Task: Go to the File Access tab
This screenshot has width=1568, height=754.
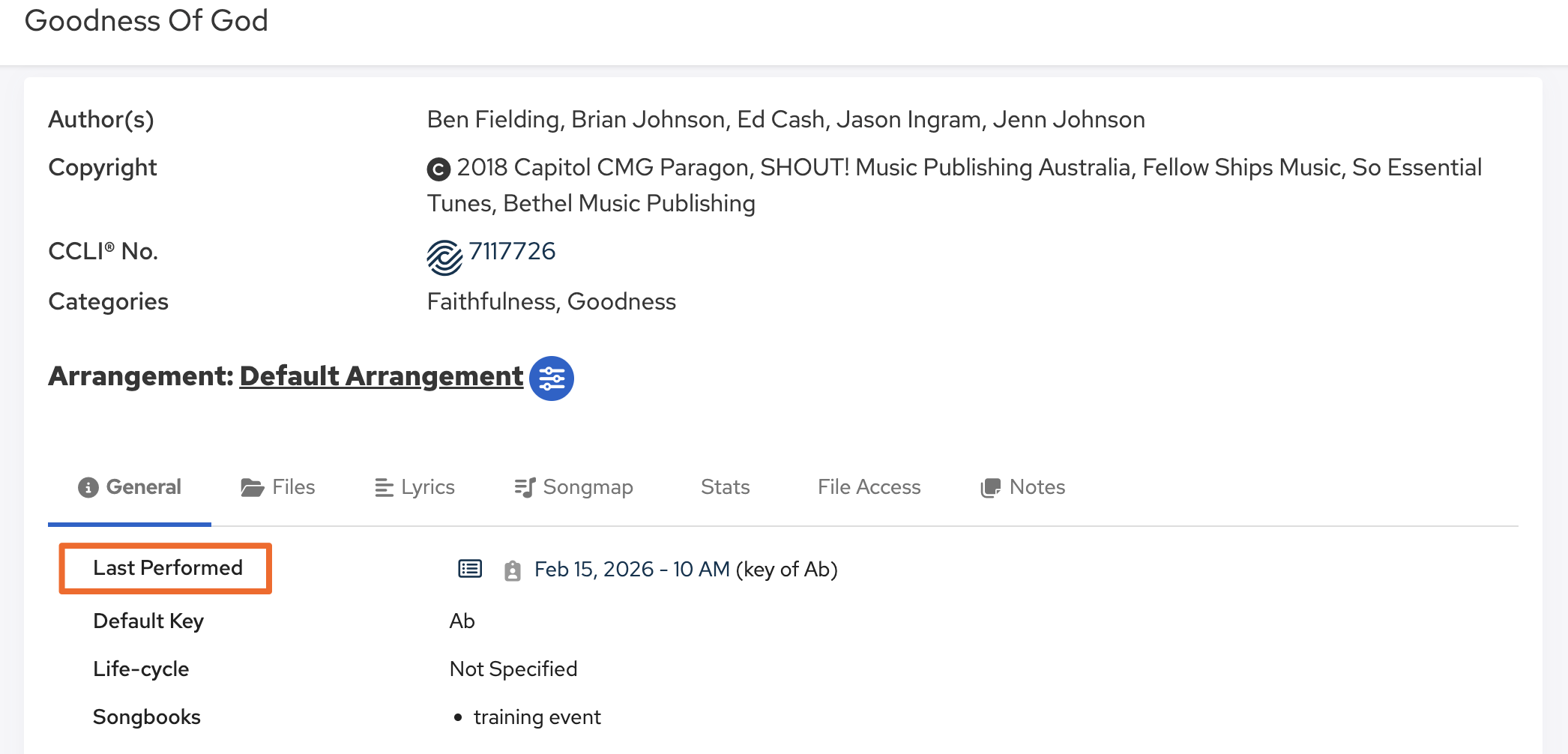Action: [x=869, y=487]
